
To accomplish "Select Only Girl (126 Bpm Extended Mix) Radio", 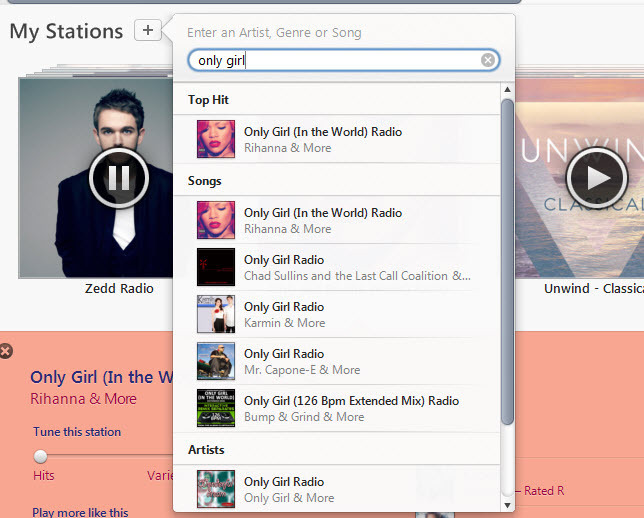I will [337, 408].
